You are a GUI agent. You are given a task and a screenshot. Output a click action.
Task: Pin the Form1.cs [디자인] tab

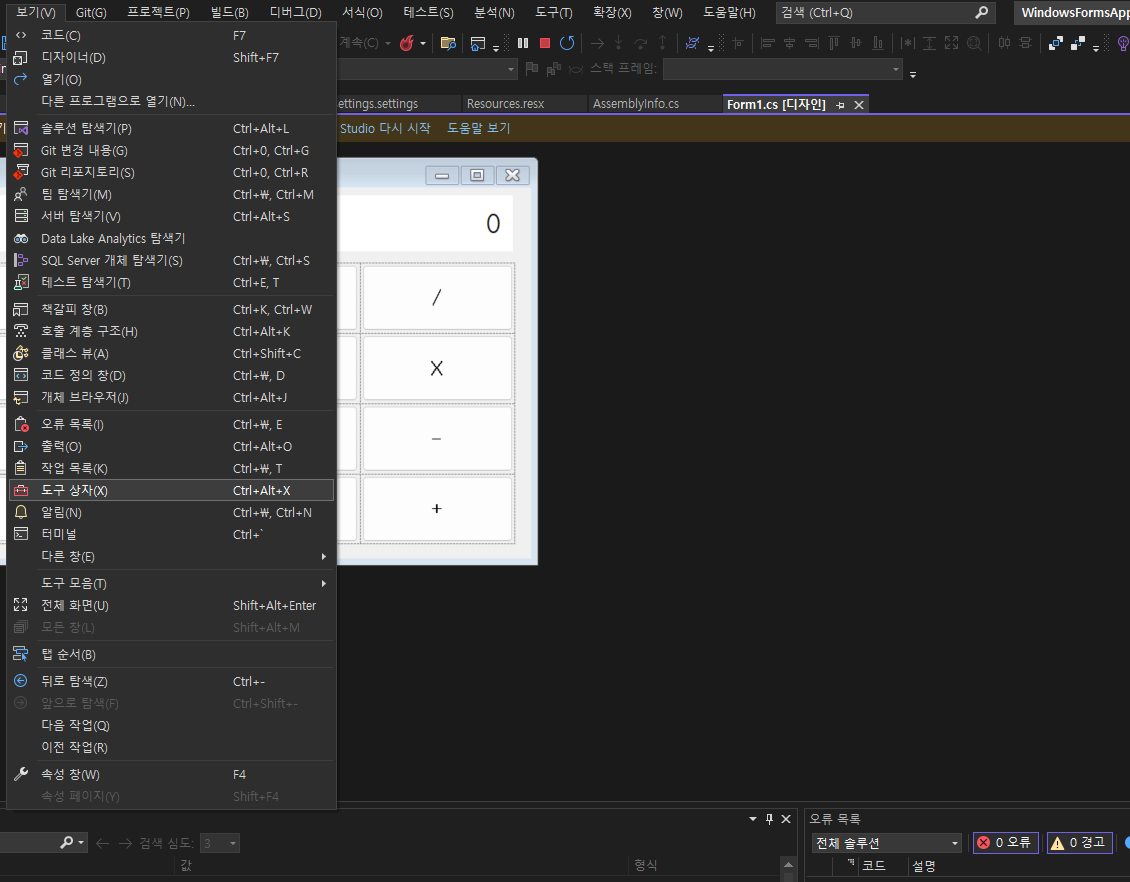pos(840,105)
